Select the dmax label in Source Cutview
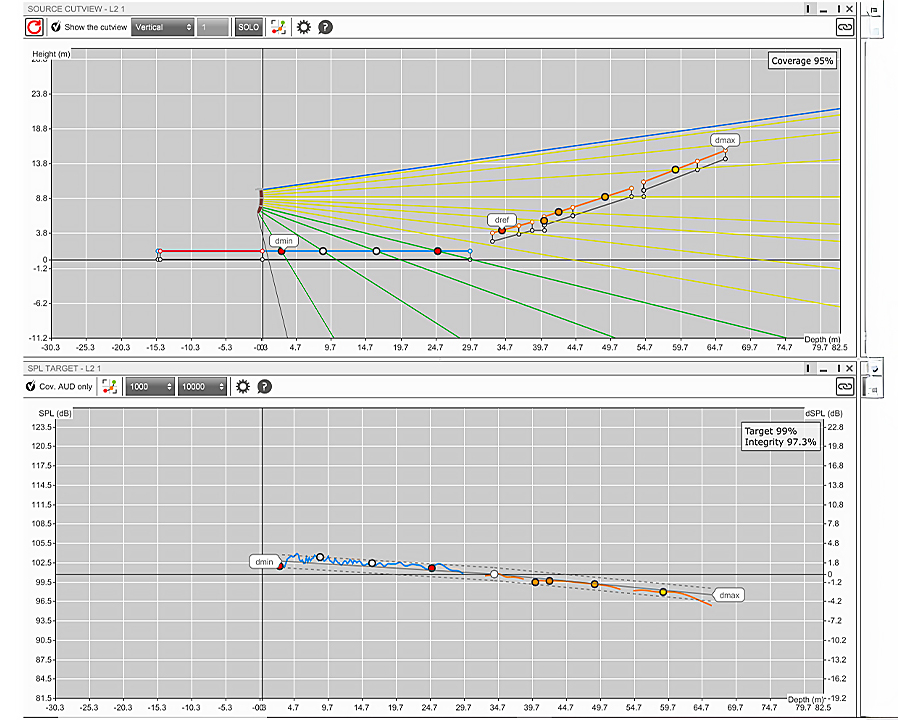The height and width of the screenshot is (720, 898). [725, 141]
